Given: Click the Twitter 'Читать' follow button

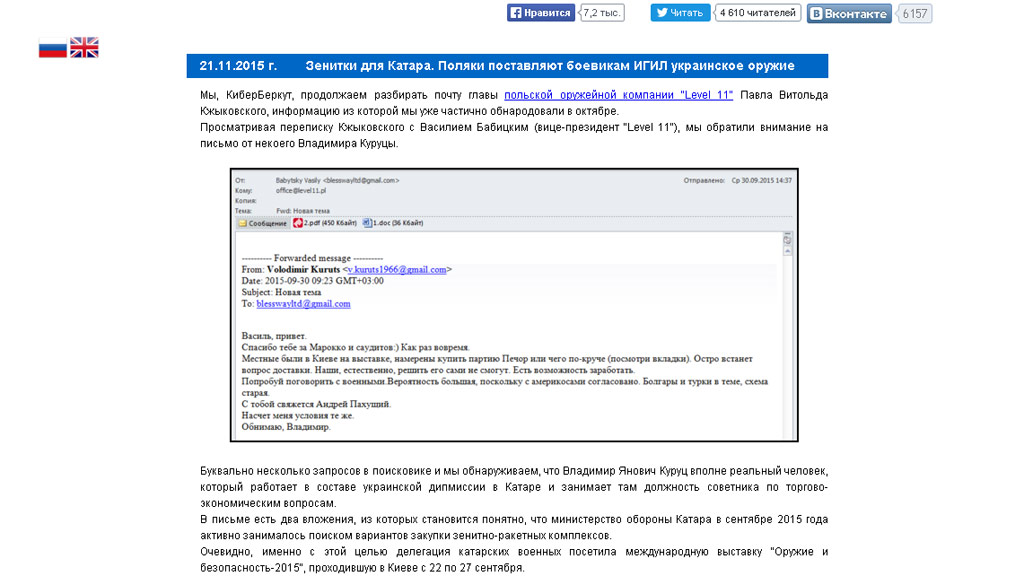Looking at the screenshot, I should coord(680,13).
